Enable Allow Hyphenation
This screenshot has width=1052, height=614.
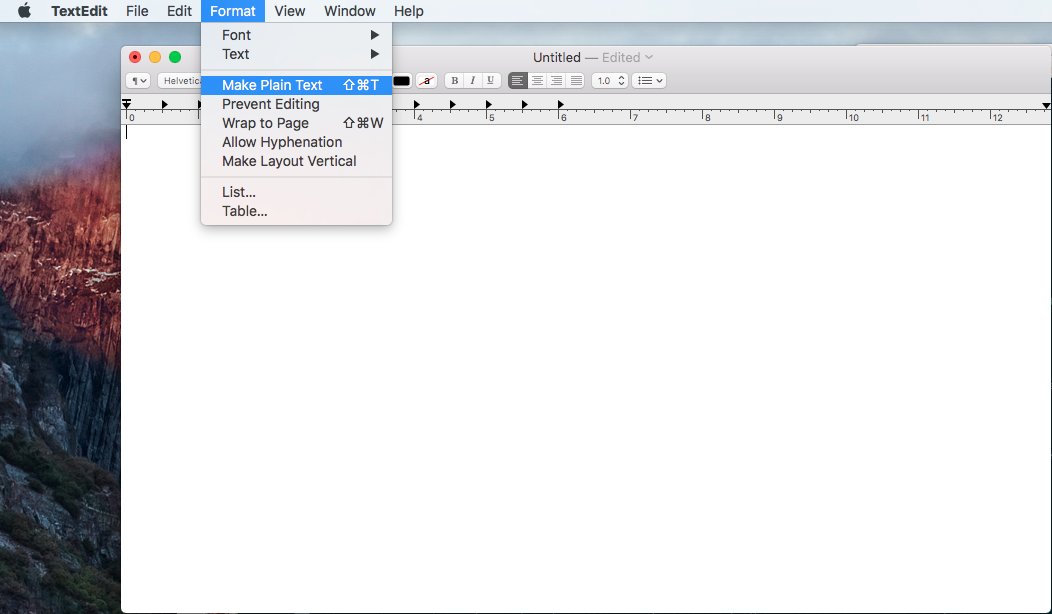pos(281,142)
